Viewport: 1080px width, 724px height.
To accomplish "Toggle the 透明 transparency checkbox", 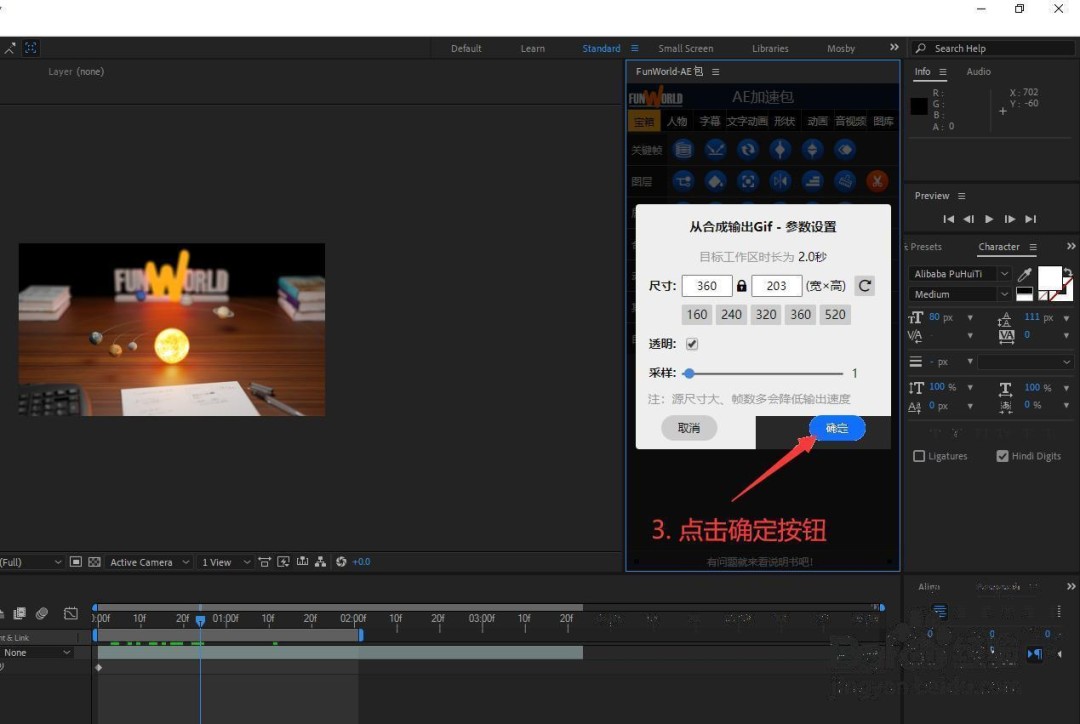I will pyautogui.click(x=692, y=344).
